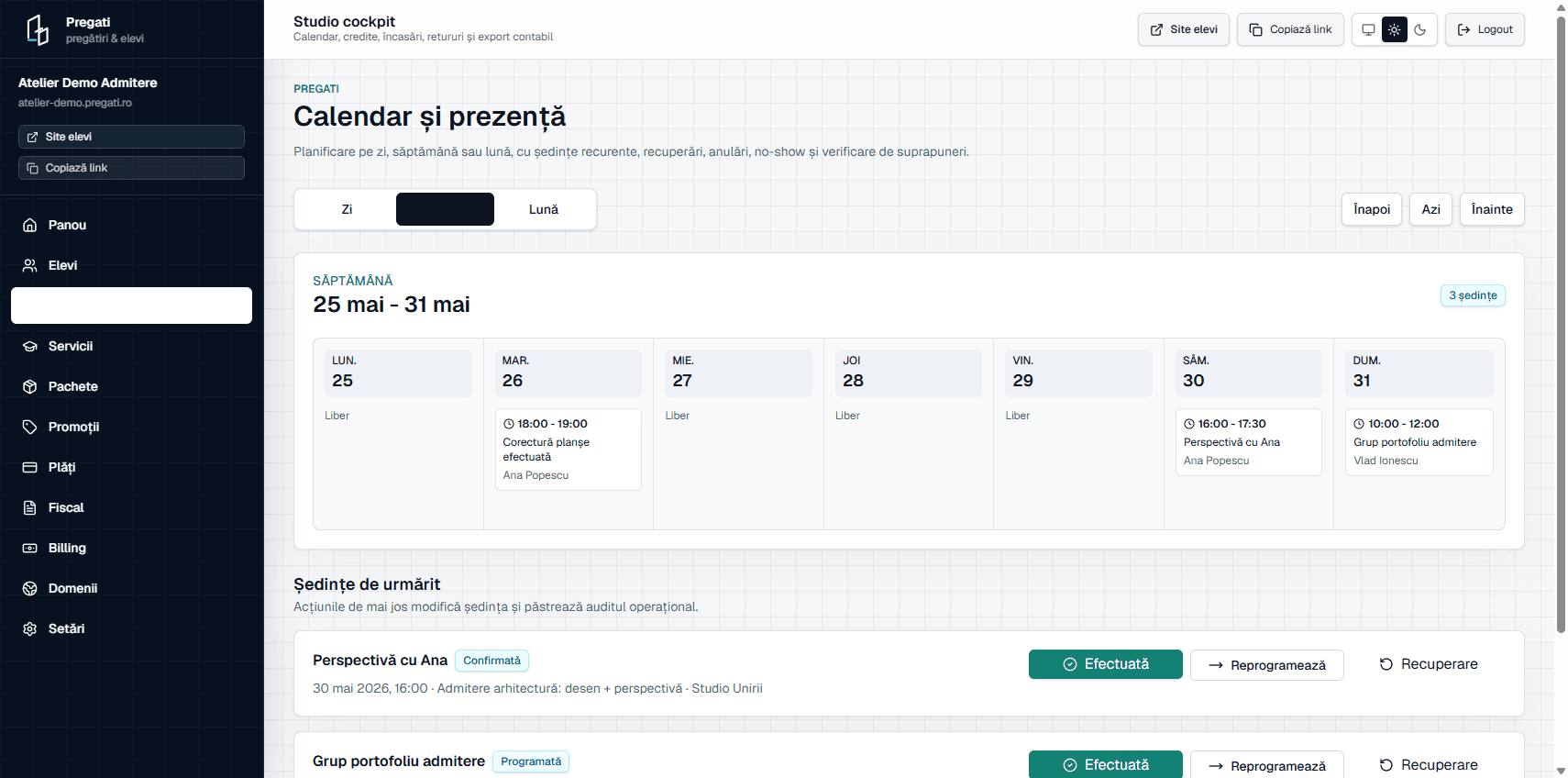Click the Pachete box icon

coord(30,386)
